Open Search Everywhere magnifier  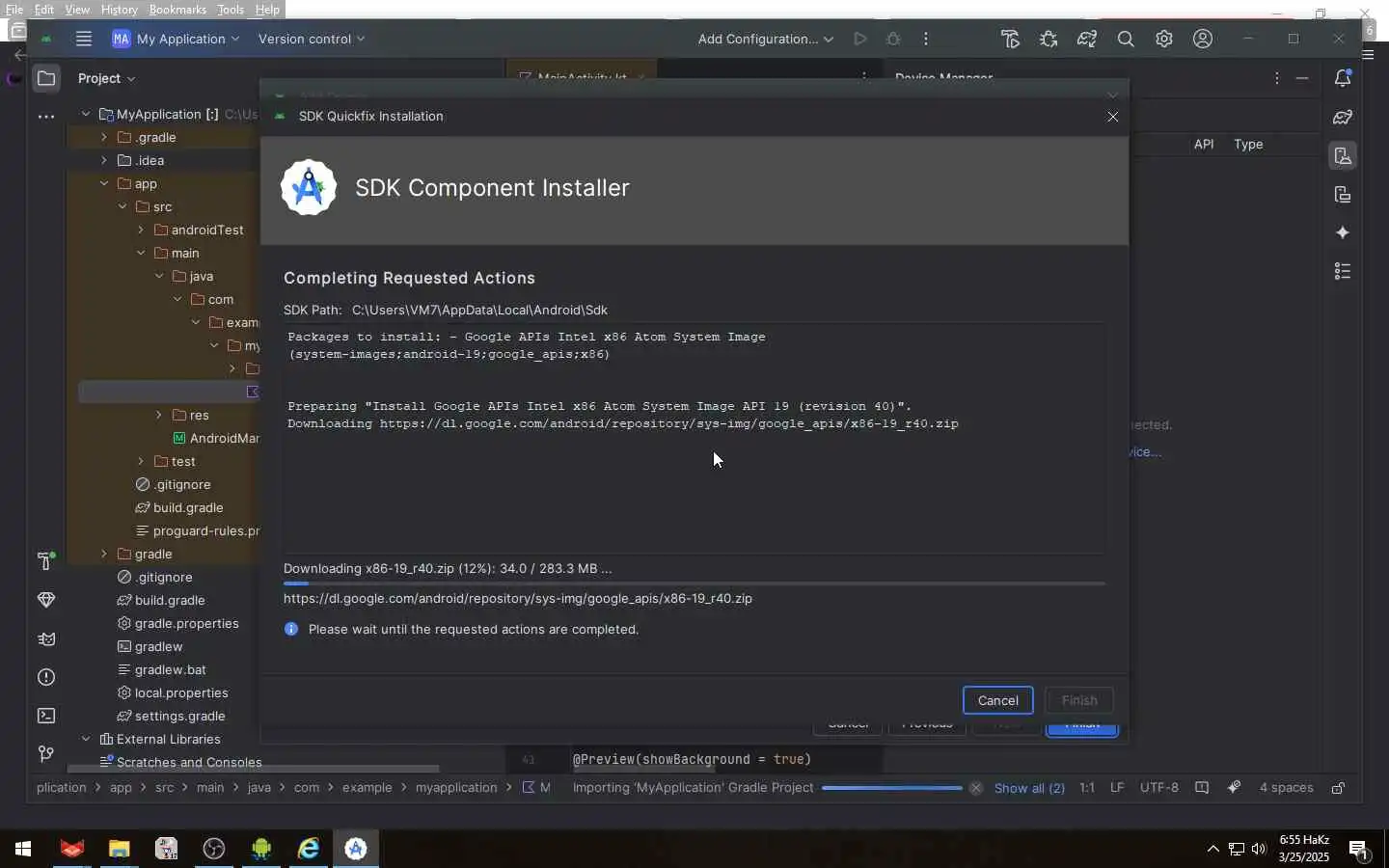coord(1126,39)
